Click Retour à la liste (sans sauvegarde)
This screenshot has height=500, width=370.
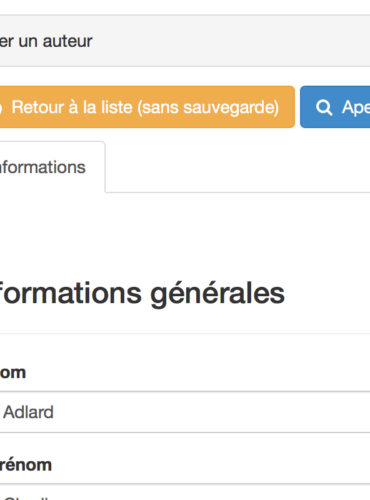click(147, 107)
